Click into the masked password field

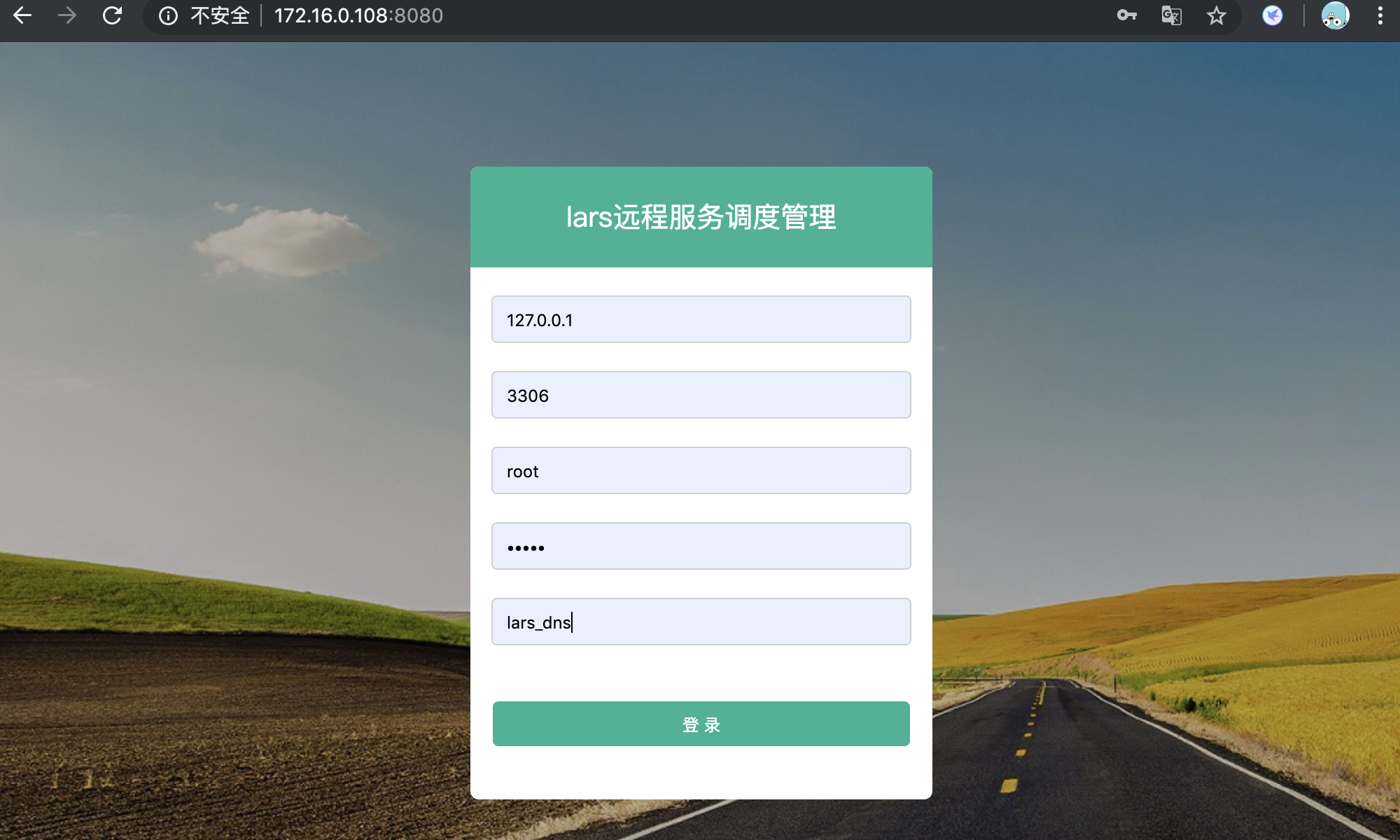[x=701, y=546]
